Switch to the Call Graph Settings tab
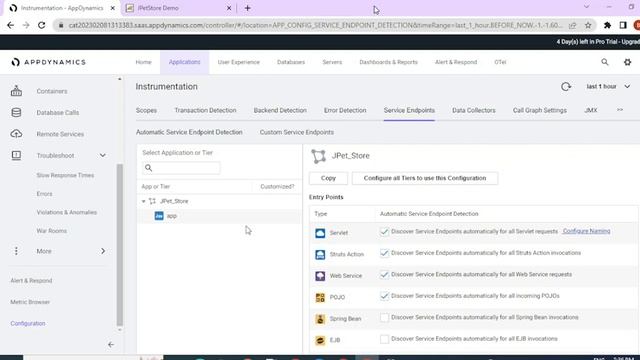This screenshot has width=640, height=360. (540, 110)
